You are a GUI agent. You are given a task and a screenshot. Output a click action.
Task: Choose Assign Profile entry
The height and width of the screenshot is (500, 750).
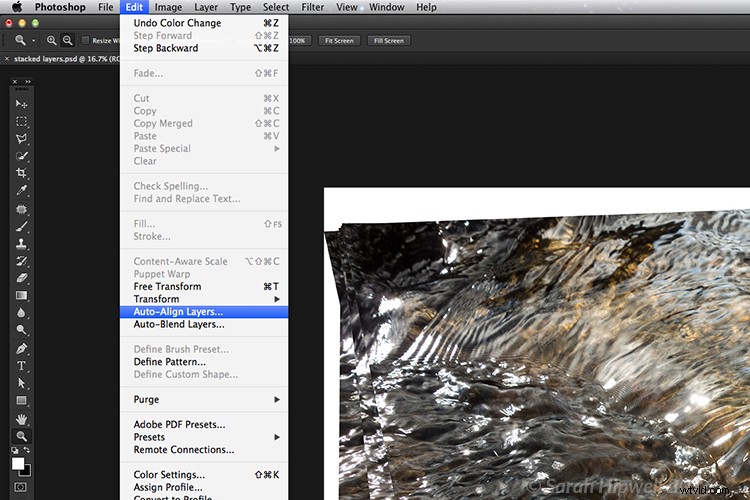coord(204,487)
